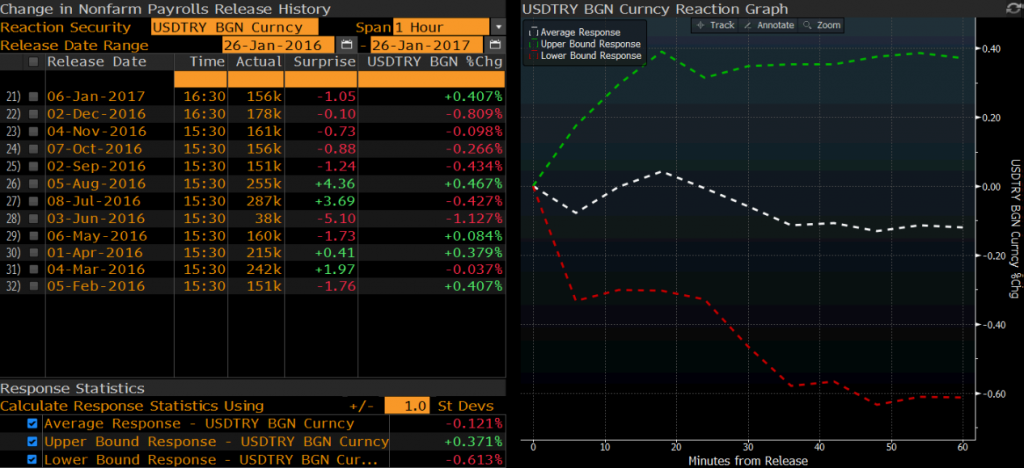1024x468 pixels.
Task: Click the 38k actual value
Action: (268, 218)
